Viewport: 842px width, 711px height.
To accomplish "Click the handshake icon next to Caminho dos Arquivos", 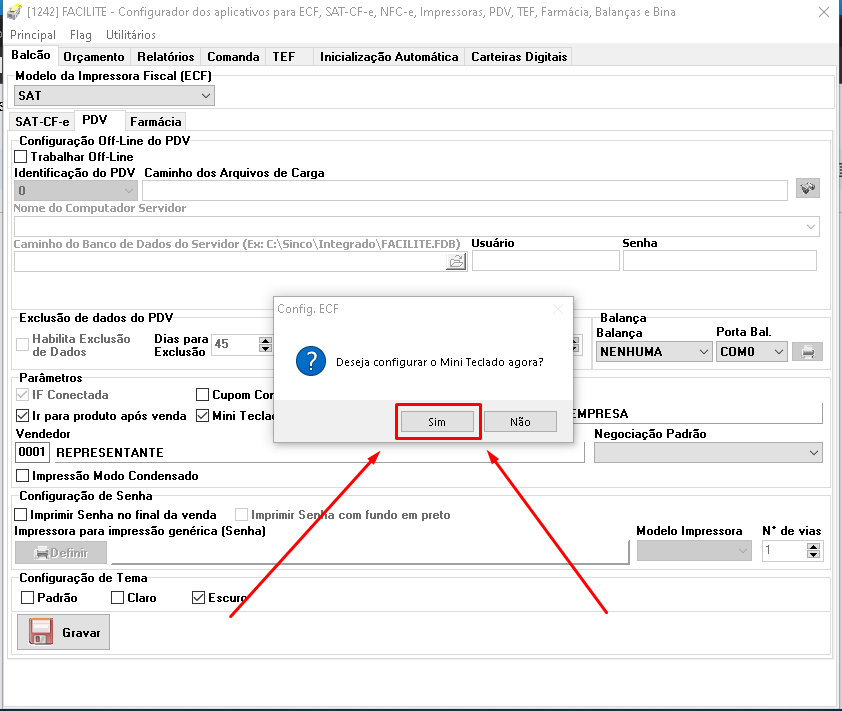I will [808, 188].
